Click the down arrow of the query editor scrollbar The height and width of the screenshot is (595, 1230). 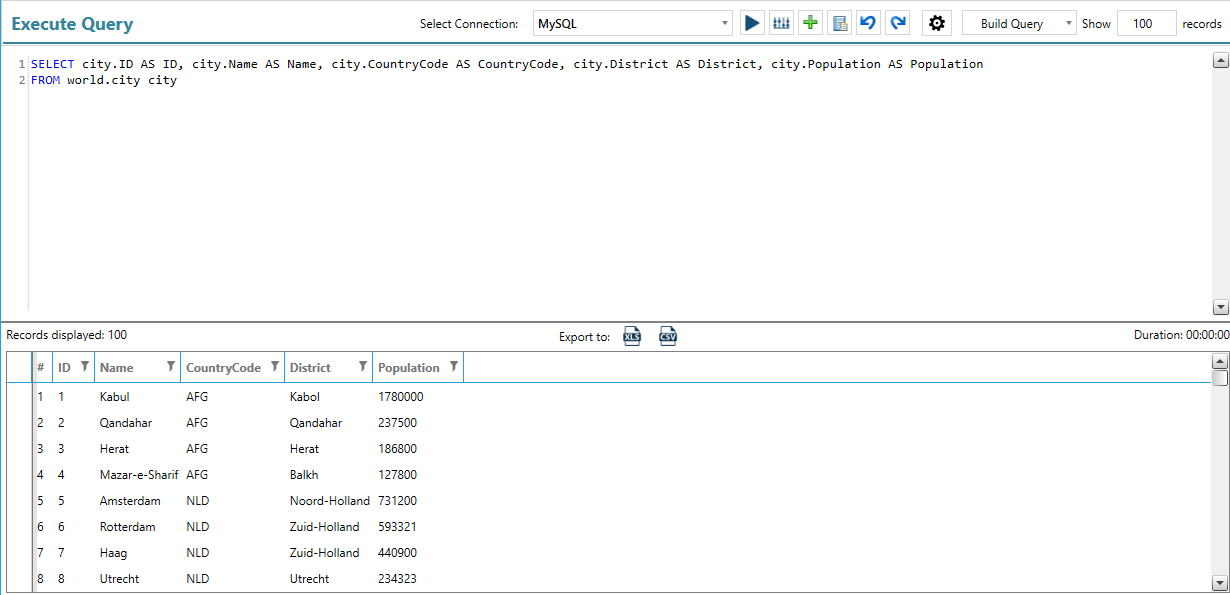pyautogui.click(x=1220, y=307)
